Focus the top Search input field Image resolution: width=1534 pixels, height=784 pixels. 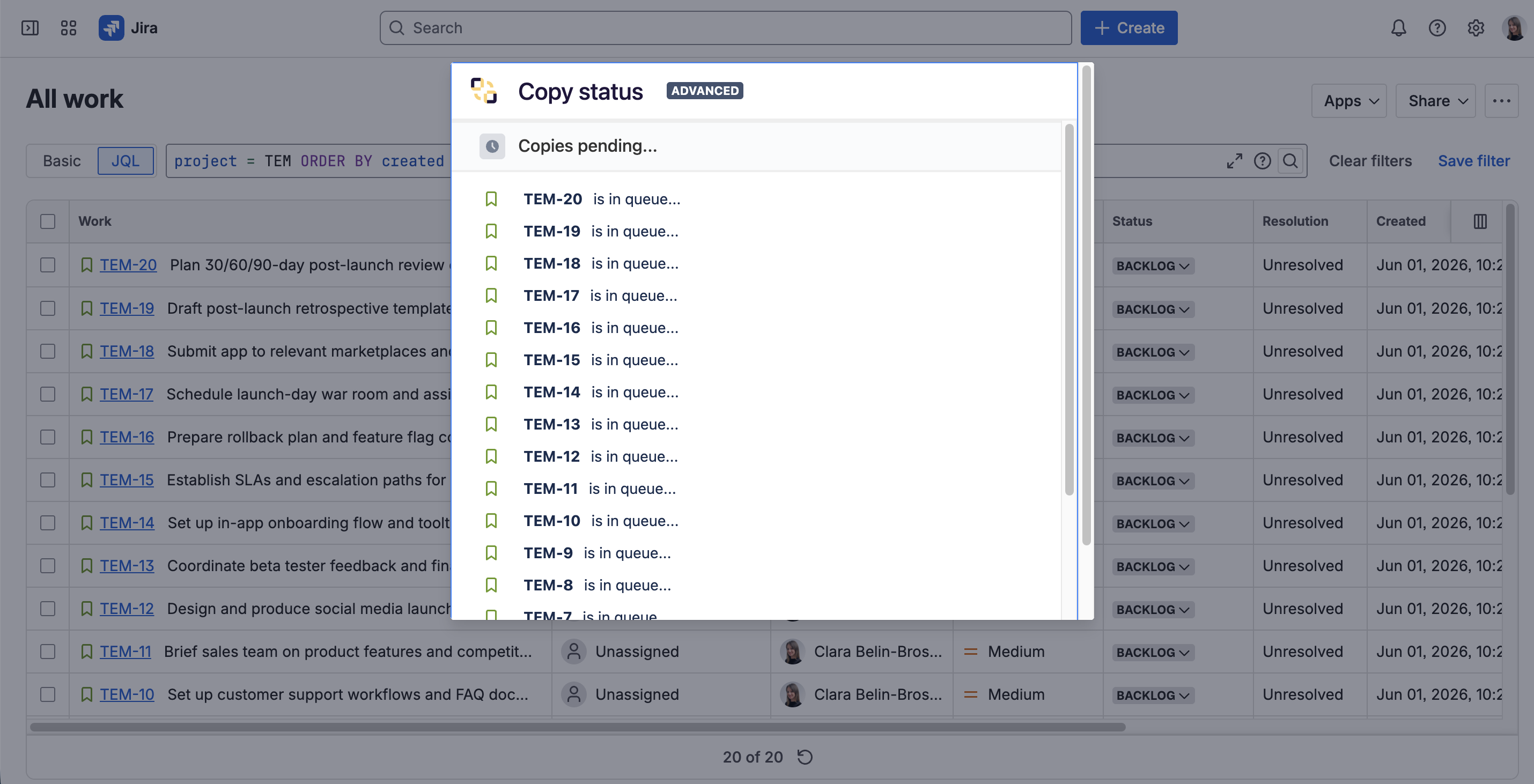coord(725,28)
